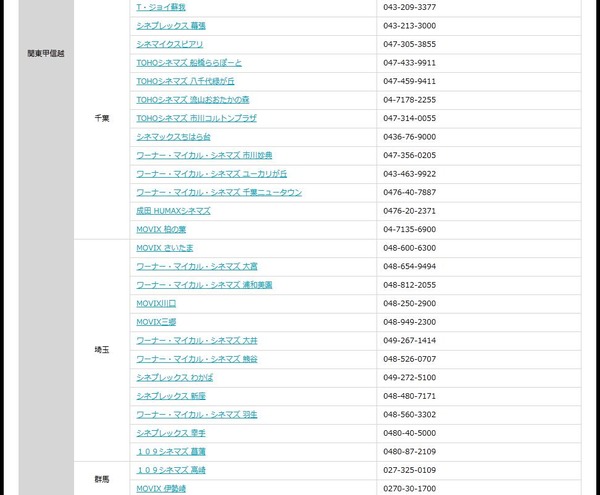Open ワーナー・マイカル・シネマズ 市川妙典 link
This screenshot has width=600, height=495.
click(x=204, y=155)
